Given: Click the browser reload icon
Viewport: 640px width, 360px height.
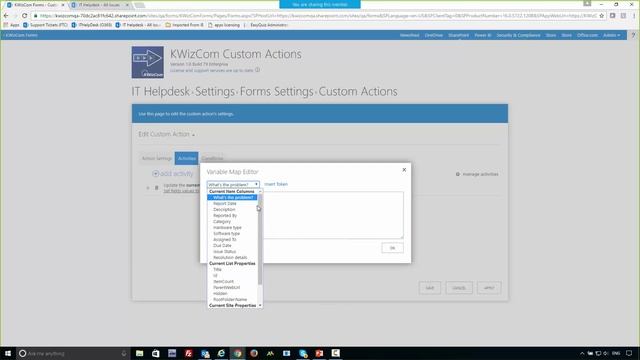Looking at the screenshot, I should (x=24, y=16).
